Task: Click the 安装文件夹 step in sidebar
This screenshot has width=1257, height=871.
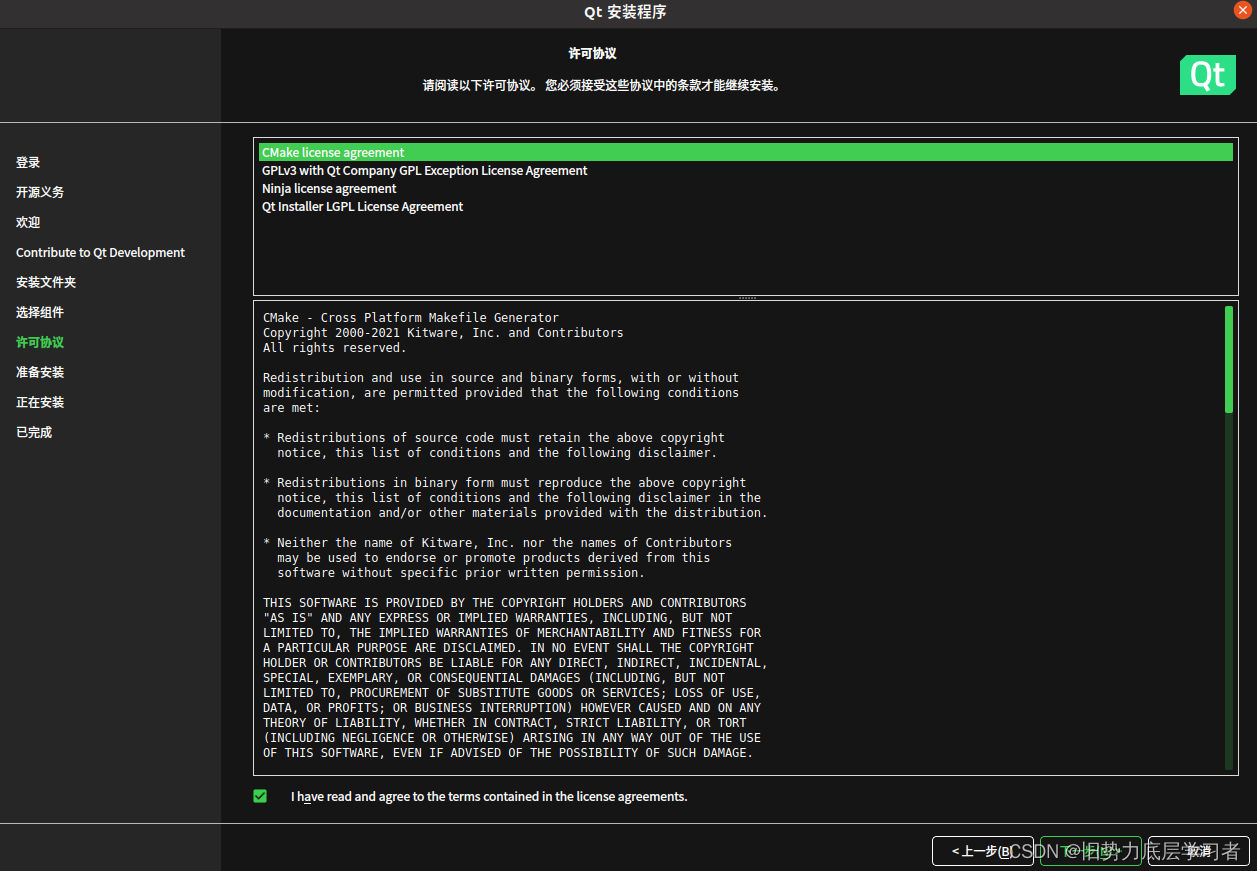Action: pyautogui.click(x=46, y=282)
